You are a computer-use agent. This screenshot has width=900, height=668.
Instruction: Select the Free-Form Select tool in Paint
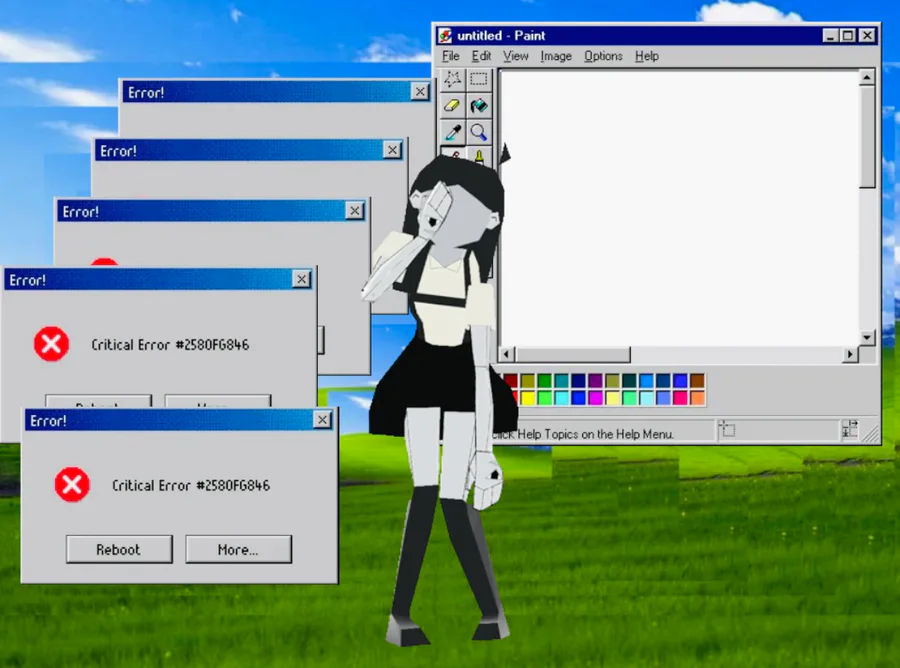pyautogui.click(x=452, y=79)
